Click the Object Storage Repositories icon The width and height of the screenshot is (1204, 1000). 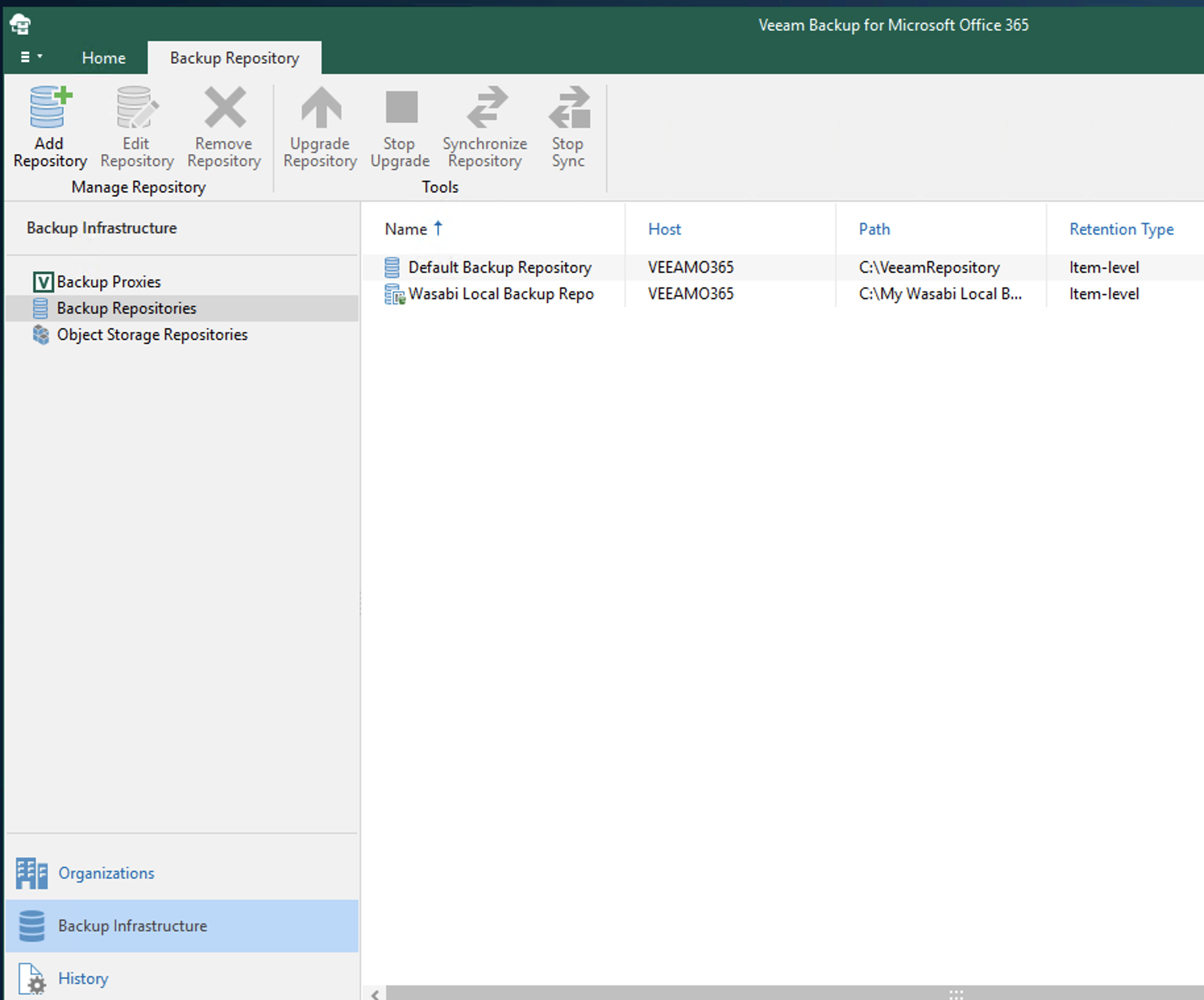pyautogui.click(x=41, y=335)
